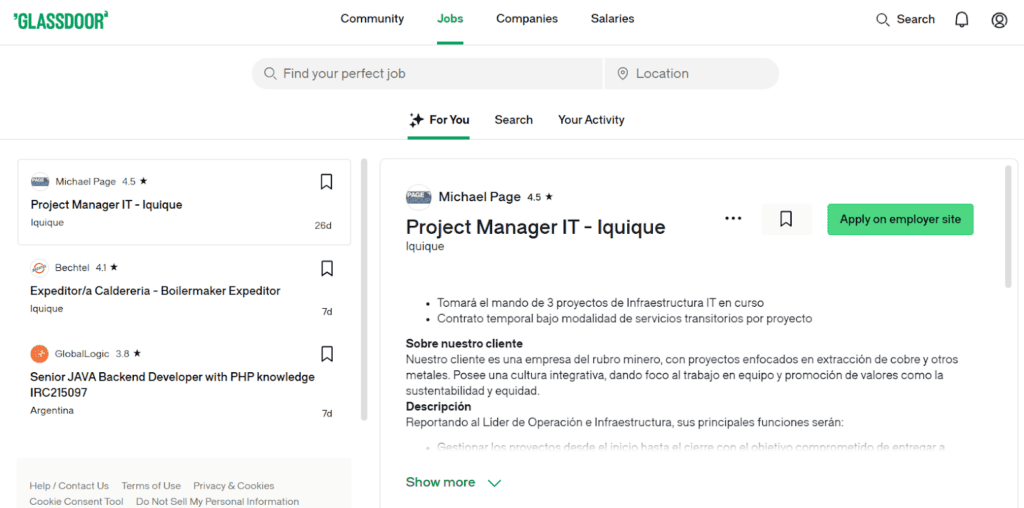Viewport: 1024px width, 508px height.
Task: Go to the Salaries section
Action: tap(613, 19)
